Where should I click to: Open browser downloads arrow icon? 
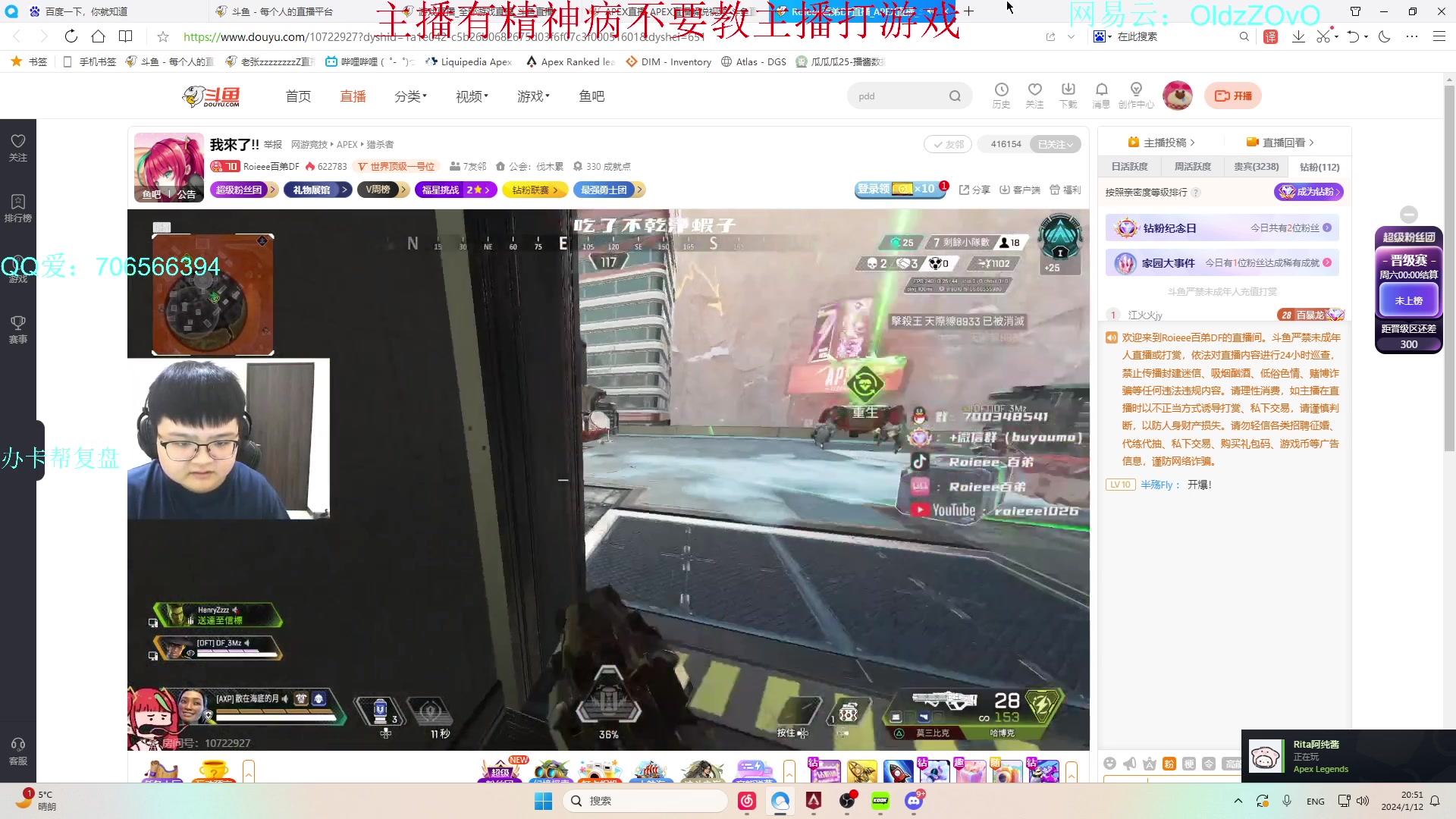click(x=1298, y=36)
